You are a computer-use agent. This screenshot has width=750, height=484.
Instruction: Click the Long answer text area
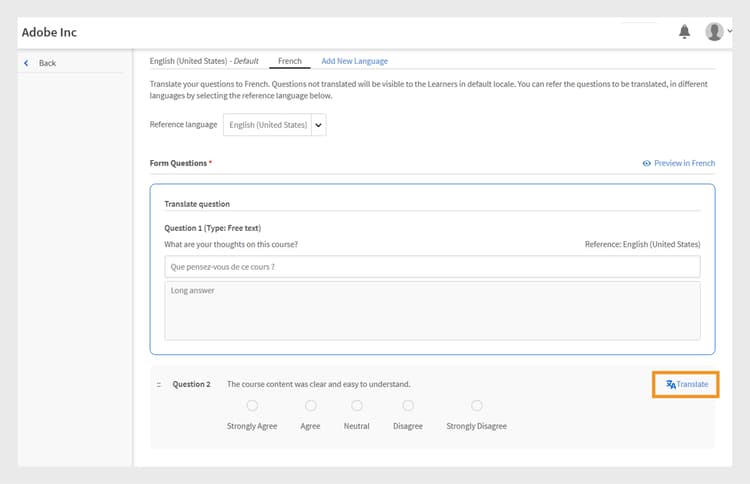[x=432, y=310]
